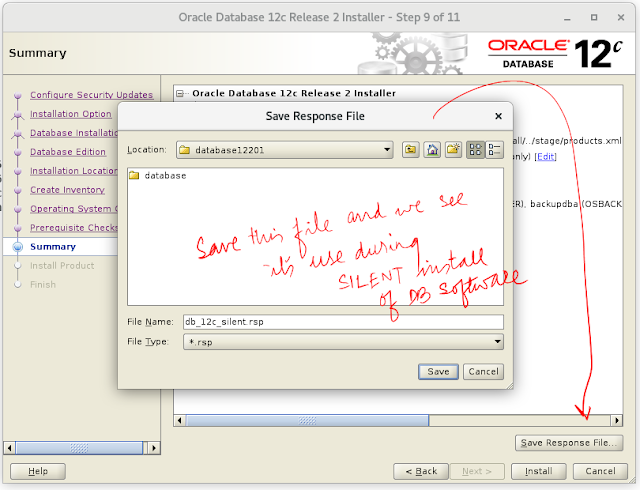
Task: Go up one folder level icon
Action: (411, 150)
